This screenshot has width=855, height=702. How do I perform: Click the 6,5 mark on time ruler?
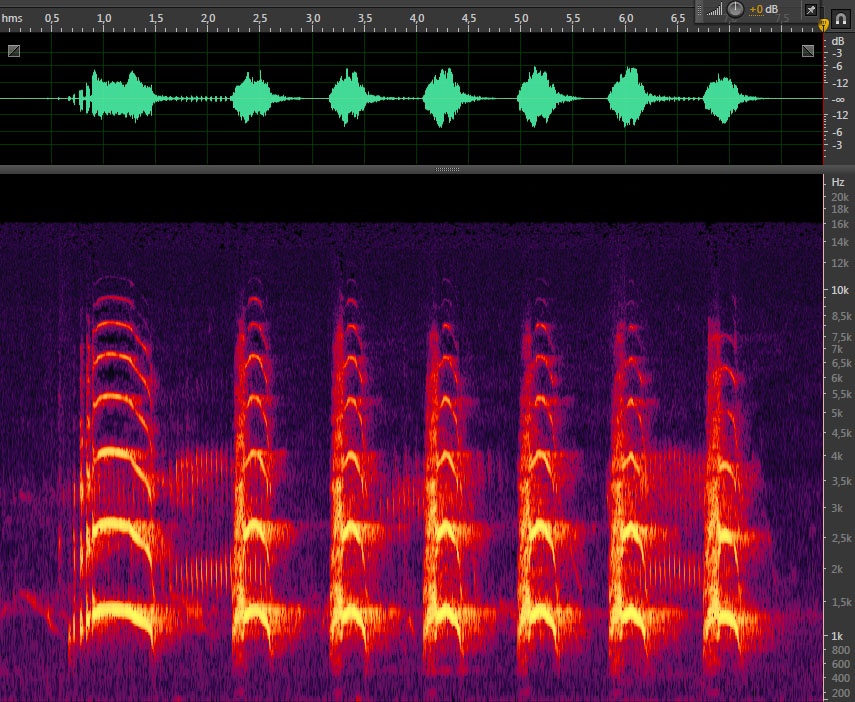pos(678,18)
